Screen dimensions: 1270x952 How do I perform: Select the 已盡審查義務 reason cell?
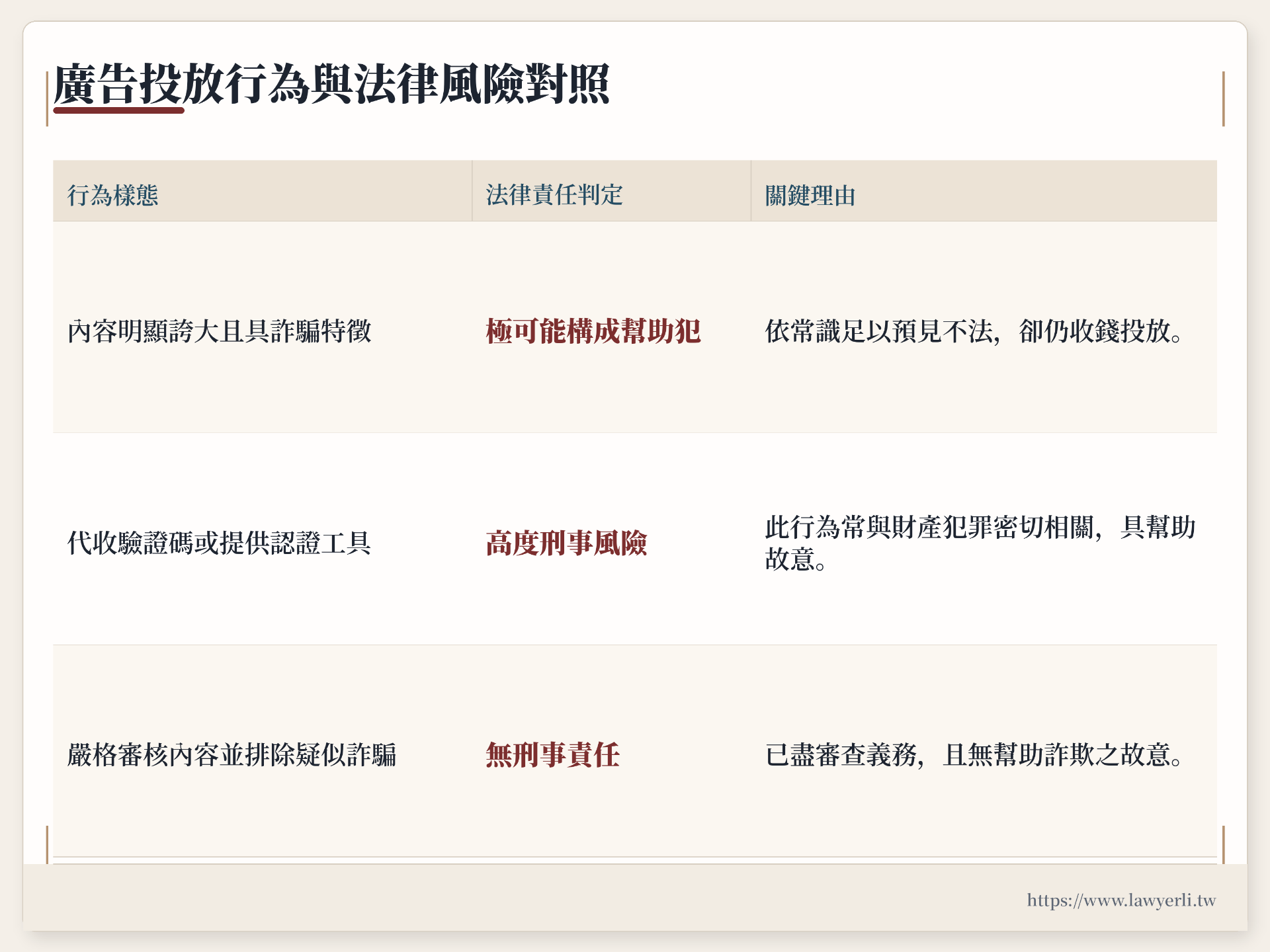(973, 755)
